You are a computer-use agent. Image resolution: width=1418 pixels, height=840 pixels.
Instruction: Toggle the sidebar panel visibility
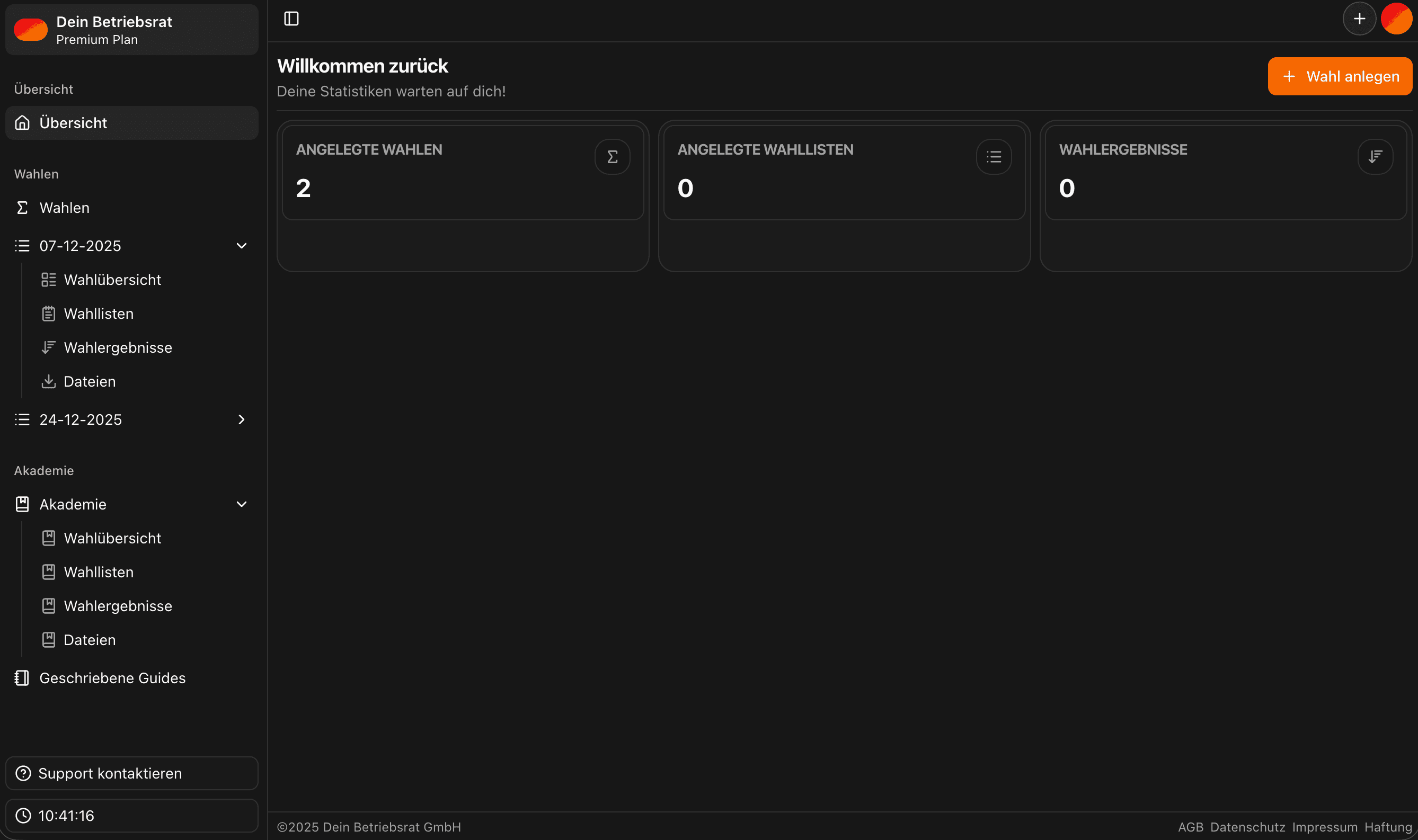(291, 18)
